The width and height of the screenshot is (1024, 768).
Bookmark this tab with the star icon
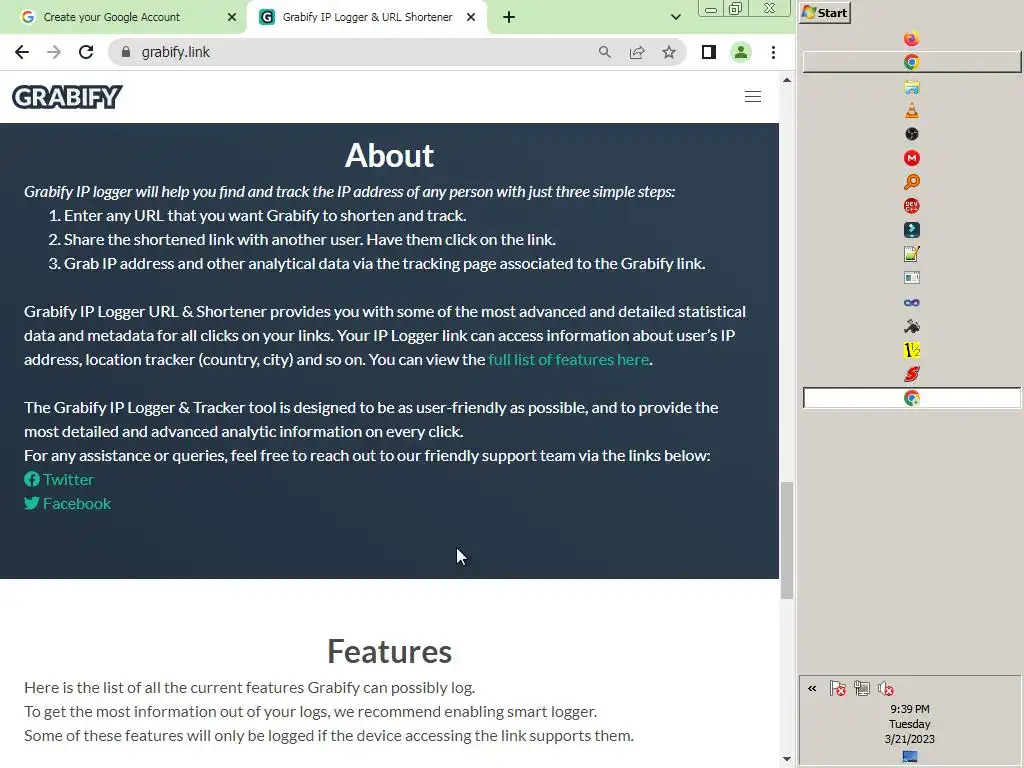[x=669, y=52]
